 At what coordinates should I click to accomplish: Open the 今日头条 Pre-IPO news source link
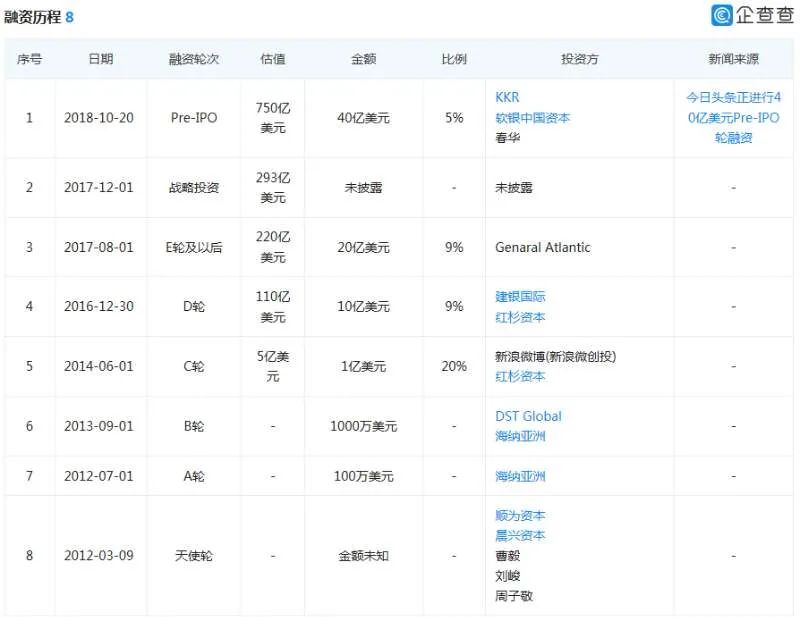(x=733, y=117)
